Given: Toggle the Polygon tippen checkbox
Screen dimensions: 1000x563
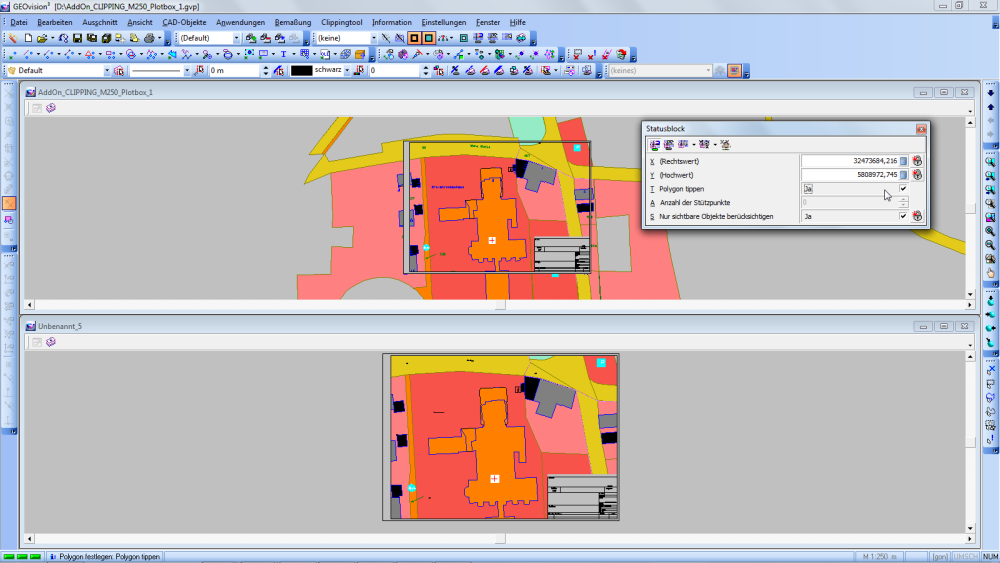Looking at the screenshot, I should (903, 188).
